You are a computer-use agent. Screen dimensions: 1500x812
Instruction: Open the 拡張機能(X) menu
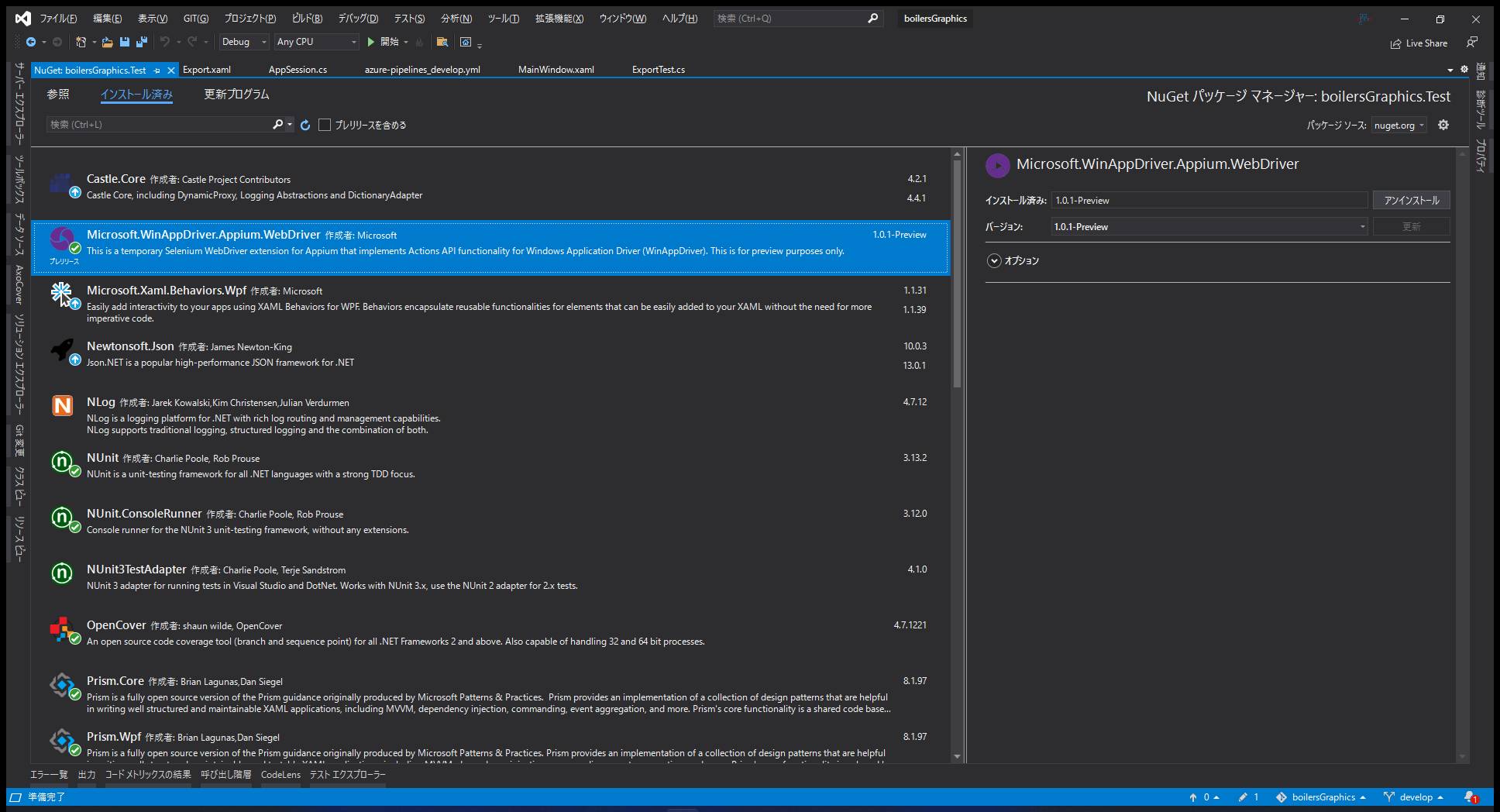[559, 19]
